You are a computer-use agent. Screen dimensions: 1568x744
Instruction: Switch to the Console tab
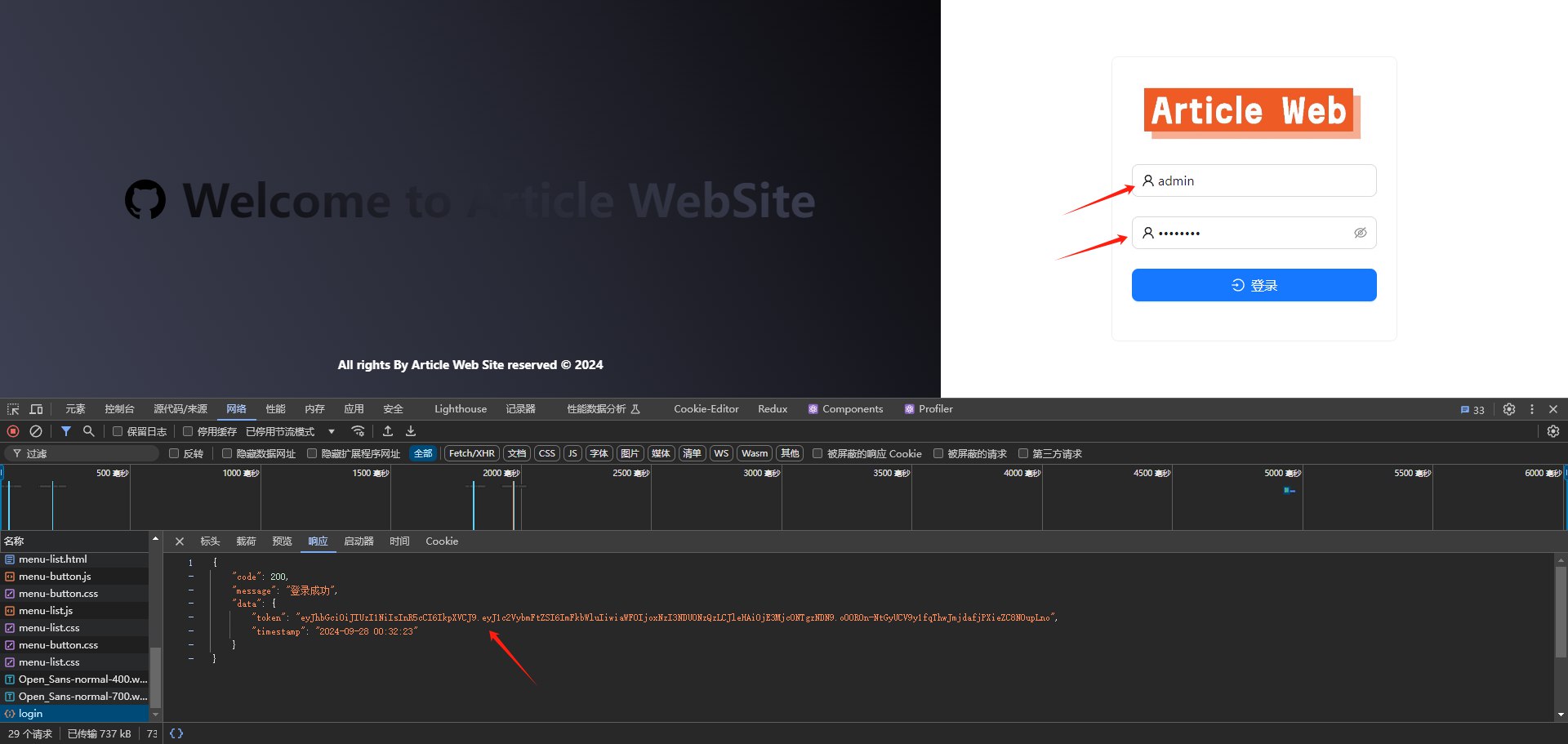119,409
